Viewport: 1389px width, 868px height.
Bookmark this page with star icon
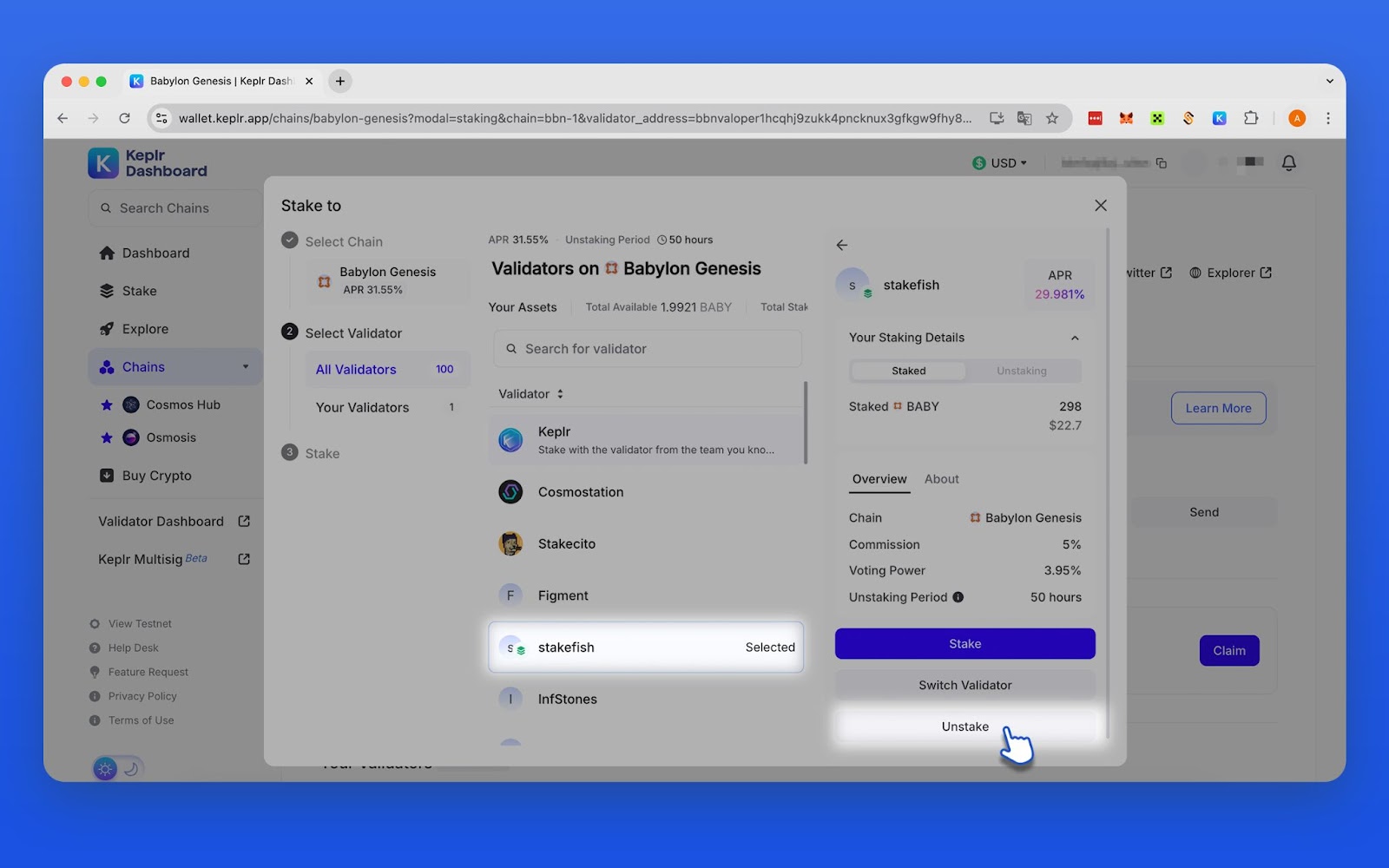pos(1051,118)
